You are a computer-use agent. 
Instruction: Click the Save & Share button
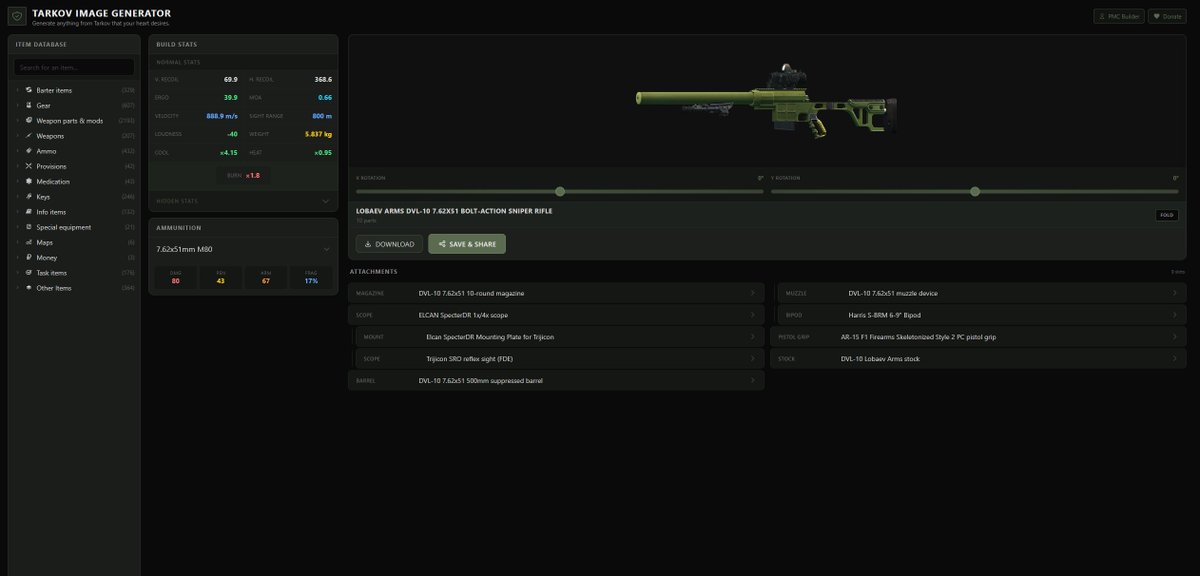[467, 244]
